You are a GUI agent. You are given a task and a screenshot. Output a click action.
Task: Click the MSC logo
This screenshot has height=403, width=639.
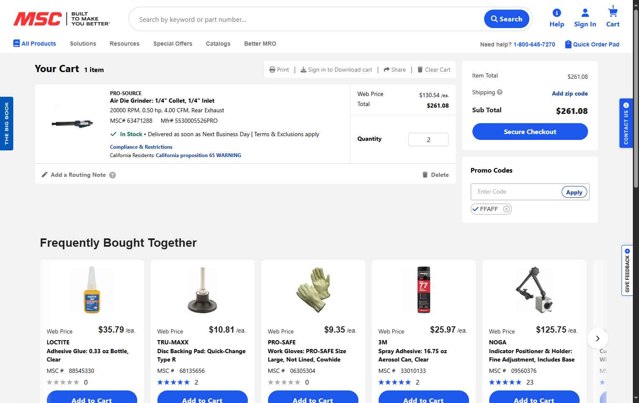[x=37, y=18]
